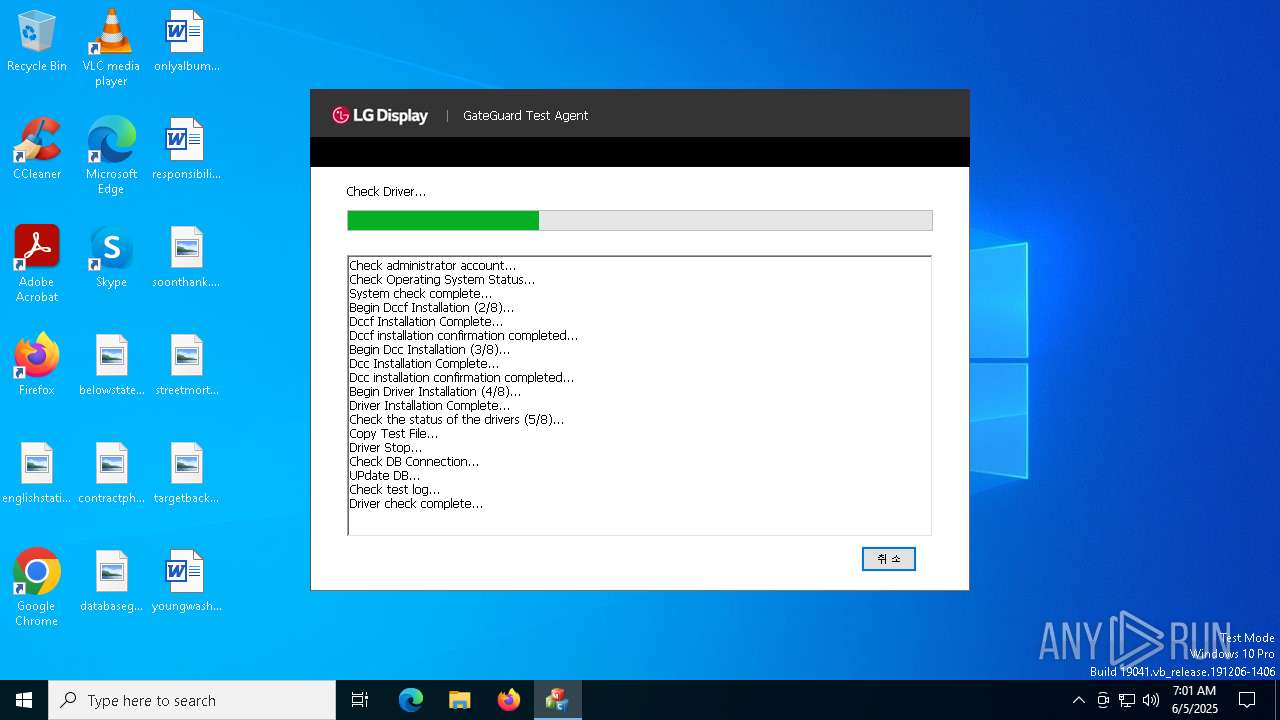This screenshot has height=720, width=1280.
Task: Show hidden system tray icons
Action: 1078,700
